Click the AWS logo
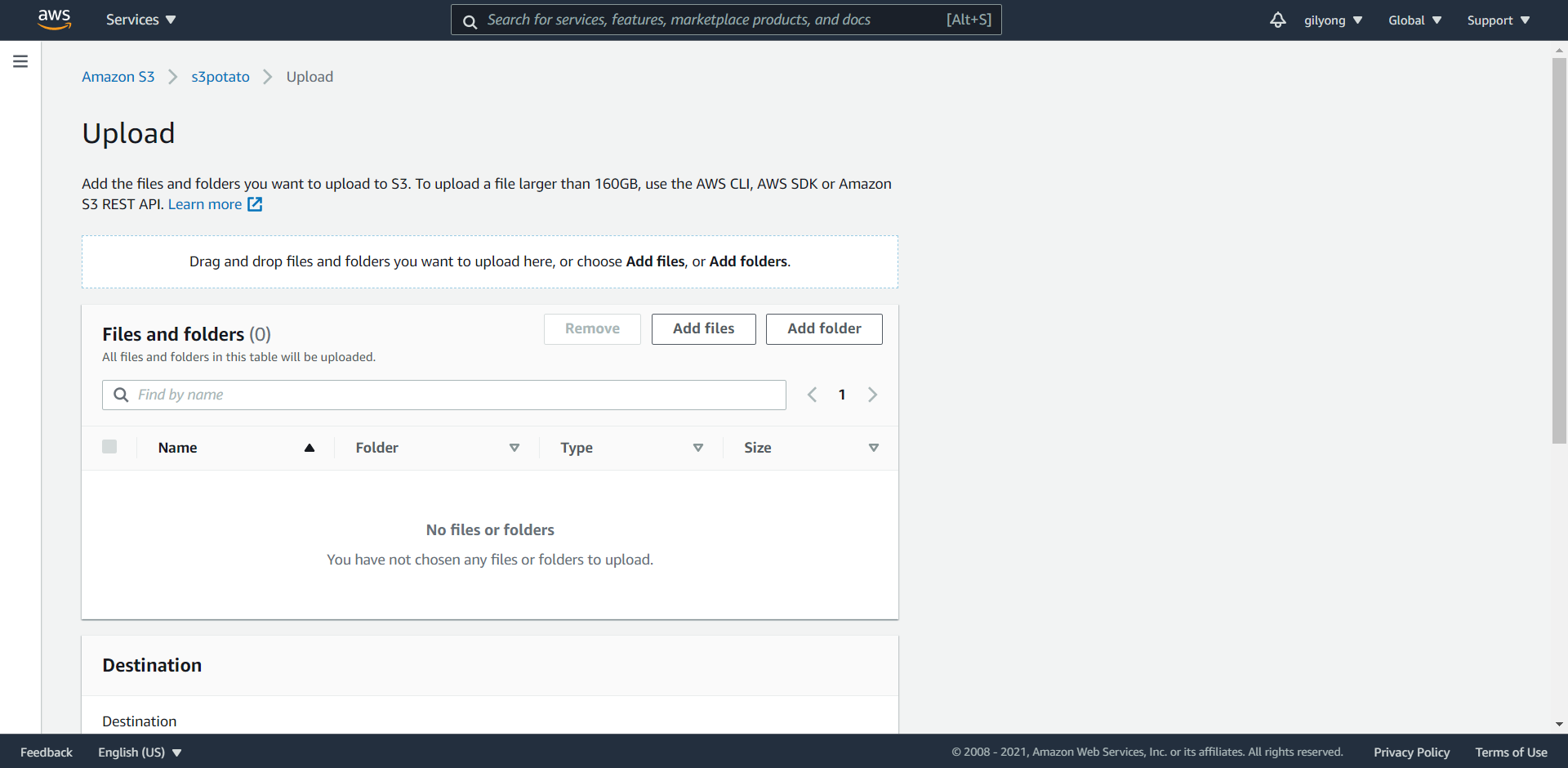Viewport: 1568px width, 768px height. point(55,20)
